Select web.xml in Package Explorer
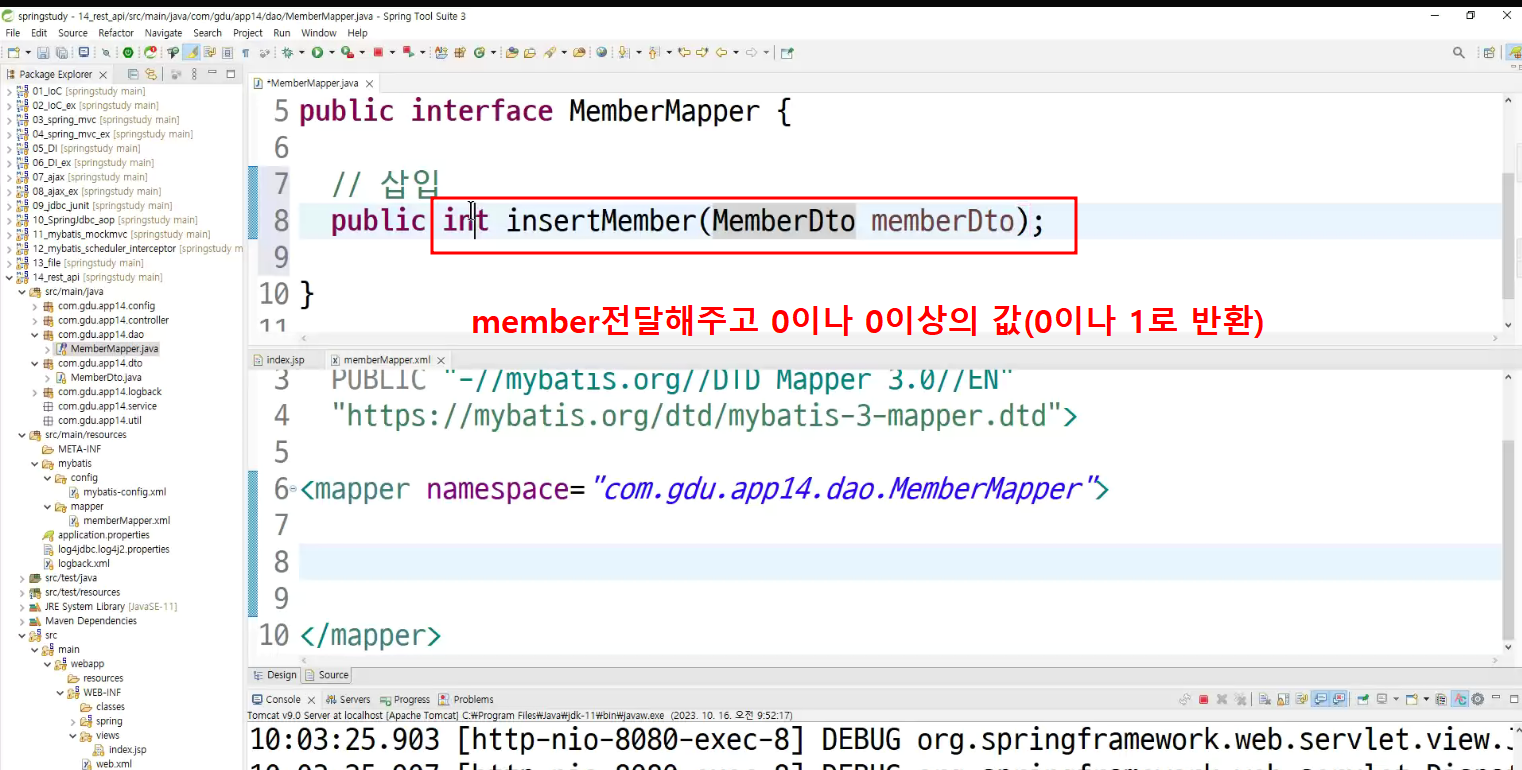The height and width of the screenshot is (770, 1522). coord(105,764)
